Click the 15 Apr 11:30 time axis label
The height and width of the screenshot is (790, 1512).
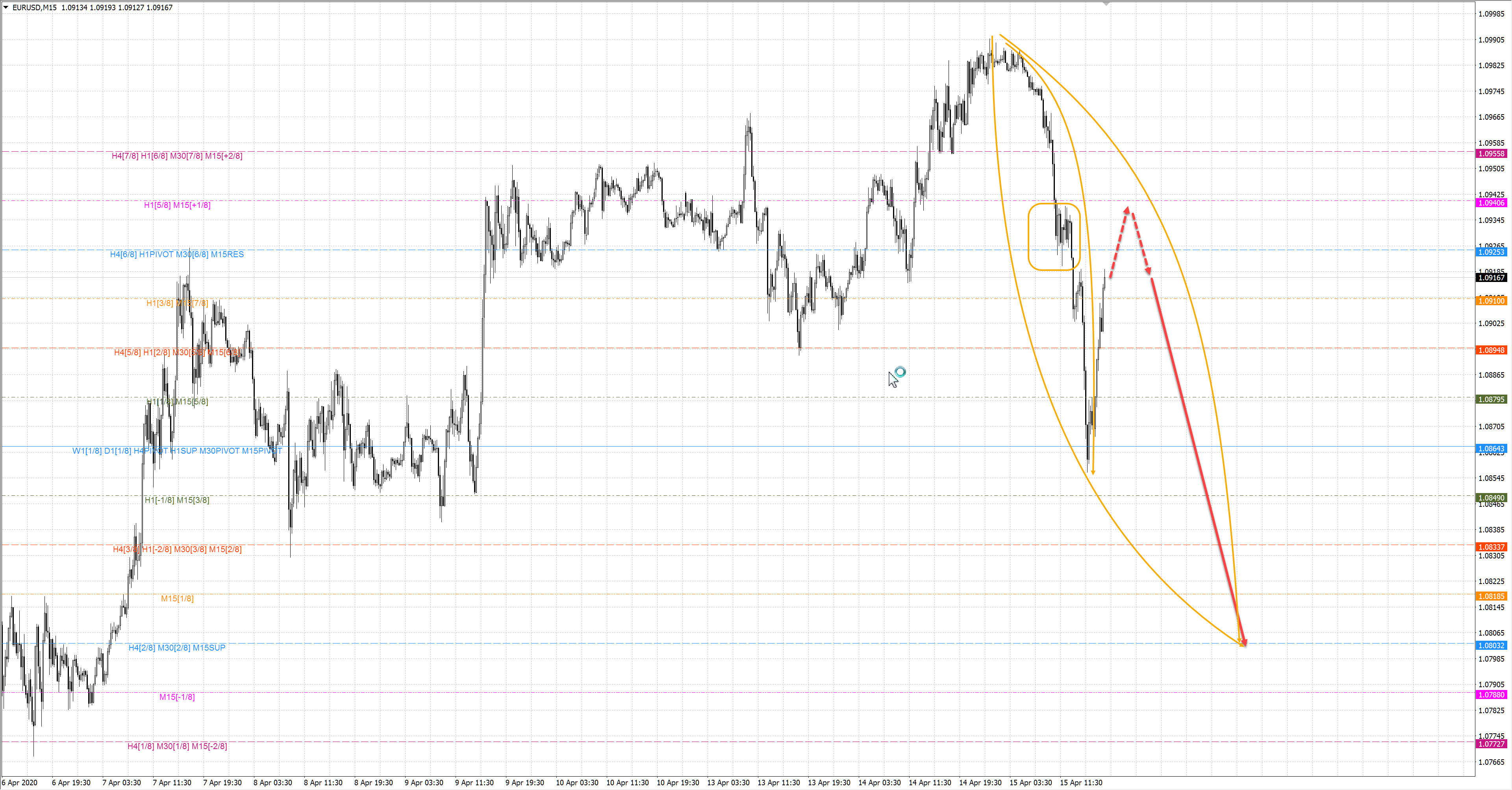[1080, 783]
